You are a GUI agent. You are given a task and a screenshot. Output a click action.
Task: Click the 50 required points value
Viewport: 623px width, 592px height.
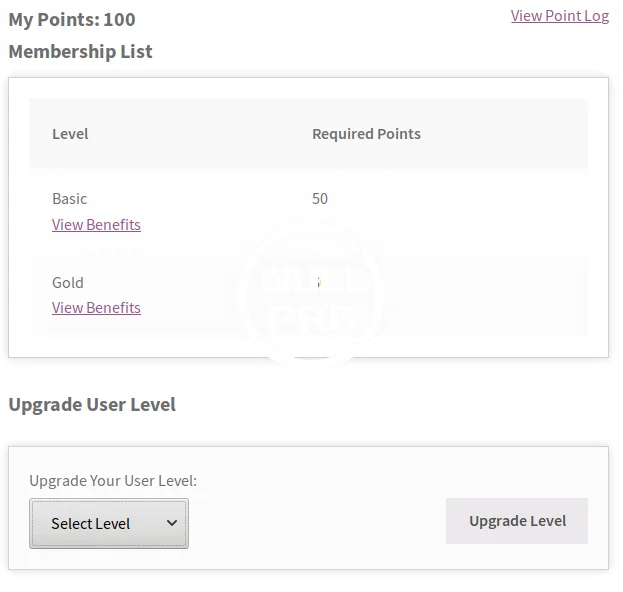click(x=320, y=198)
